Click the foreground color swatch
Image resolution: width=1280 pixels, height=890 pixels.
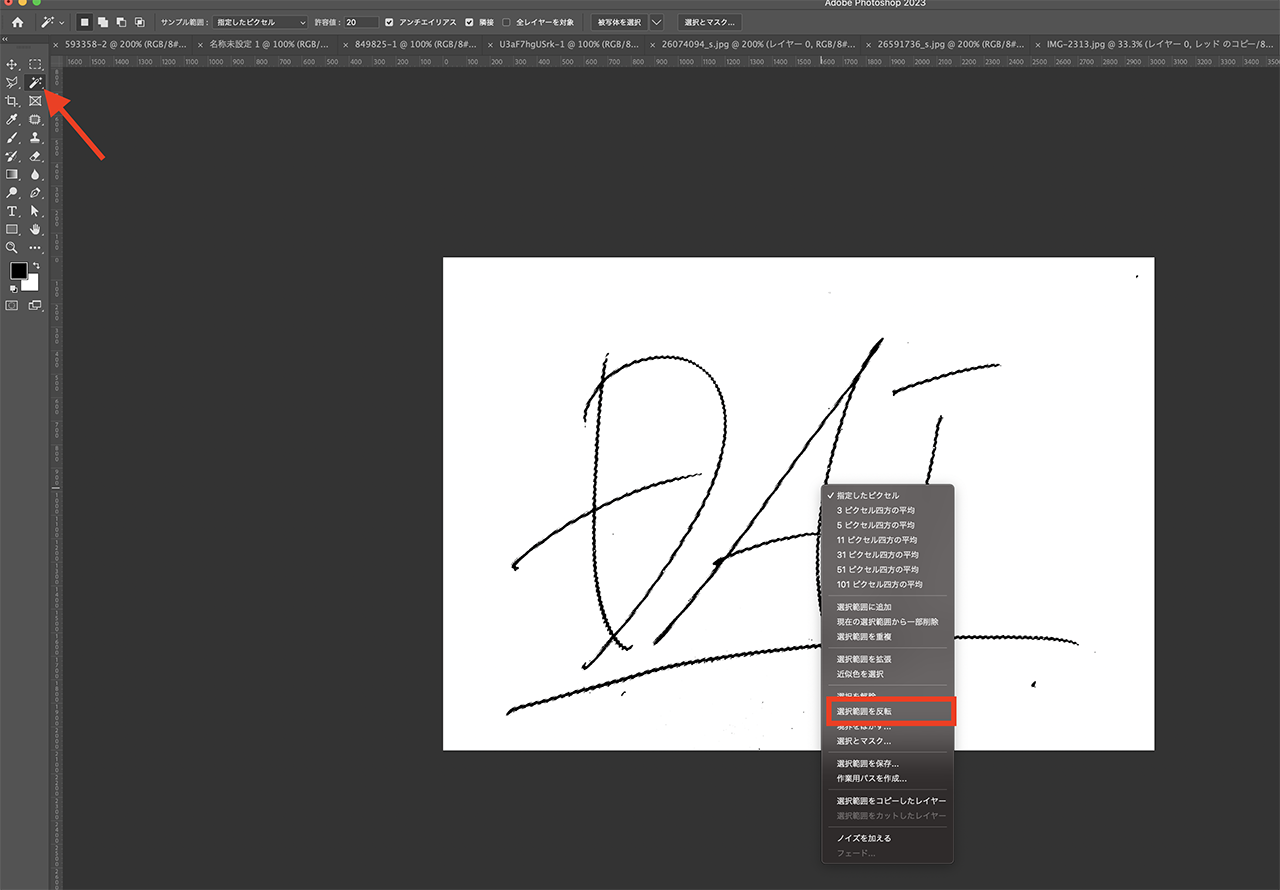click(x=19, y=271)
